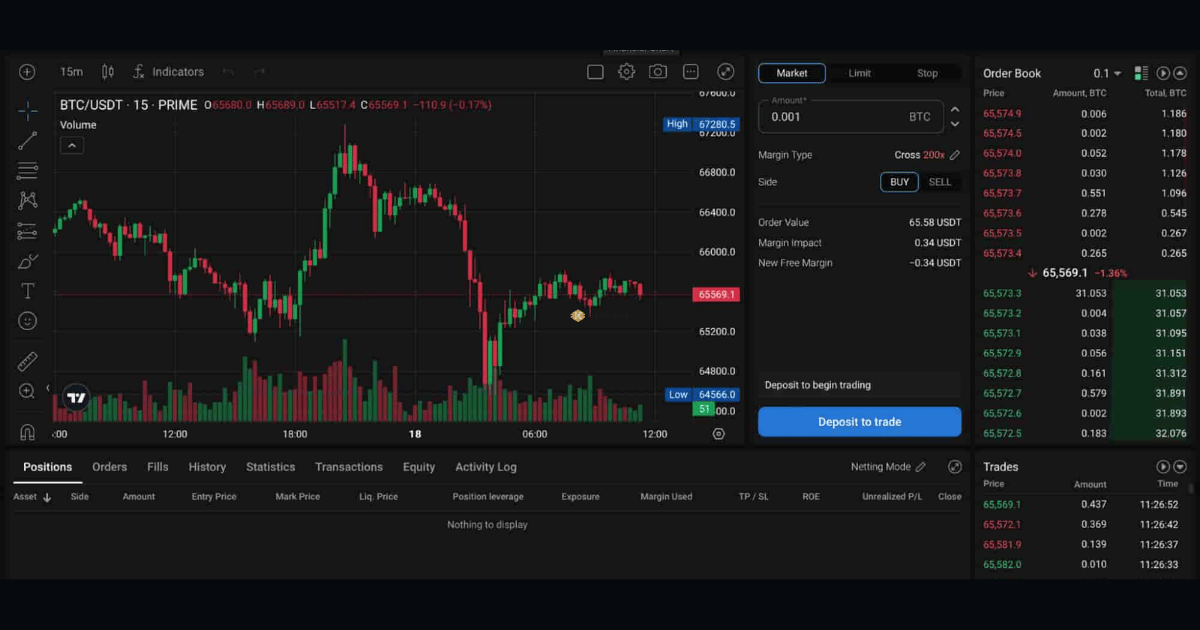Edit margin type Cross 200x pencil icon
This screenshot has width=1200, height=630.
[x=954, y=155]
